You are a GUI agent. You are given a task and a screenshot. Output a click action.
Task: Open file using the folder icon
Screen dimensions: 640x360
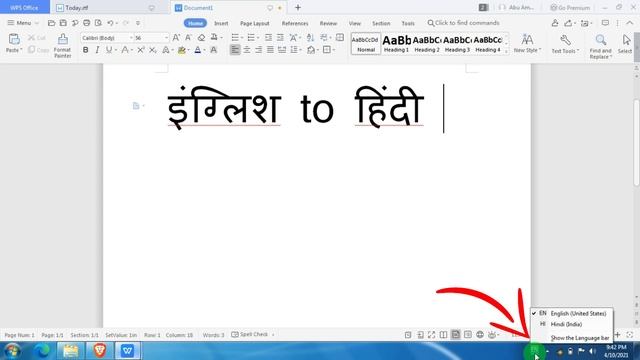coord(51,23)
